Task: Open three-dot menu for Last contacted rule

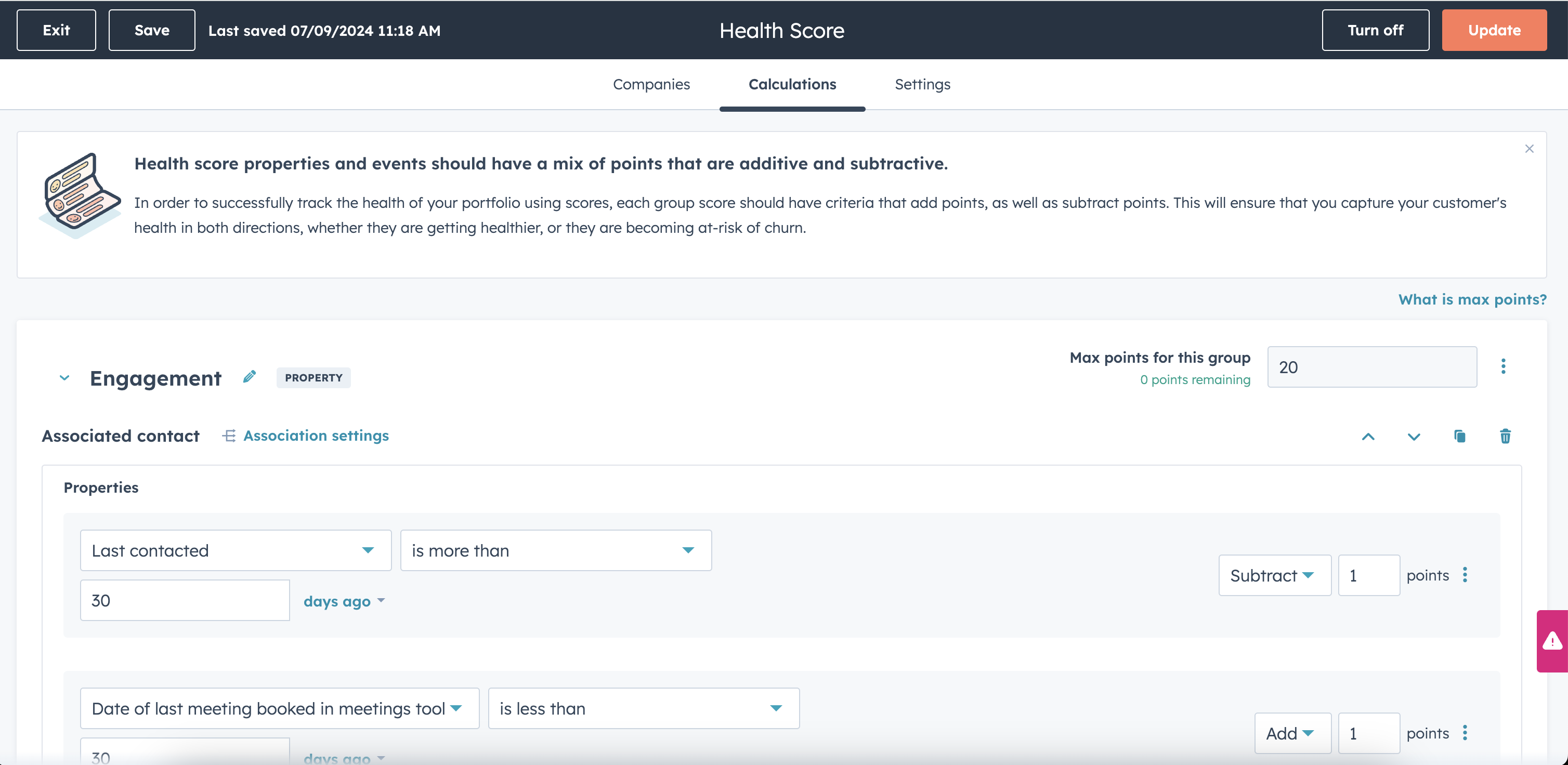Action: [1465, 575]
